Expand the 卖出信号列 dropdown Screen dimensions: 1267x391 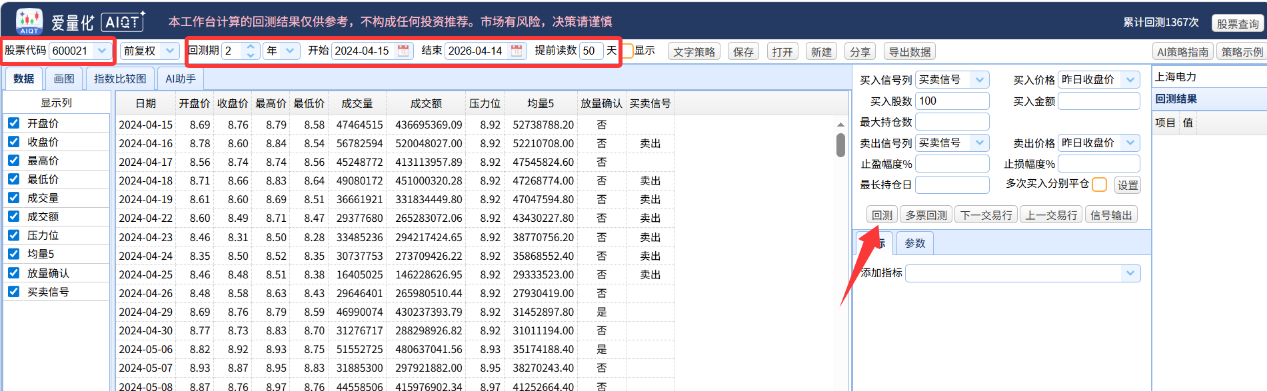[x=979, y=143]
